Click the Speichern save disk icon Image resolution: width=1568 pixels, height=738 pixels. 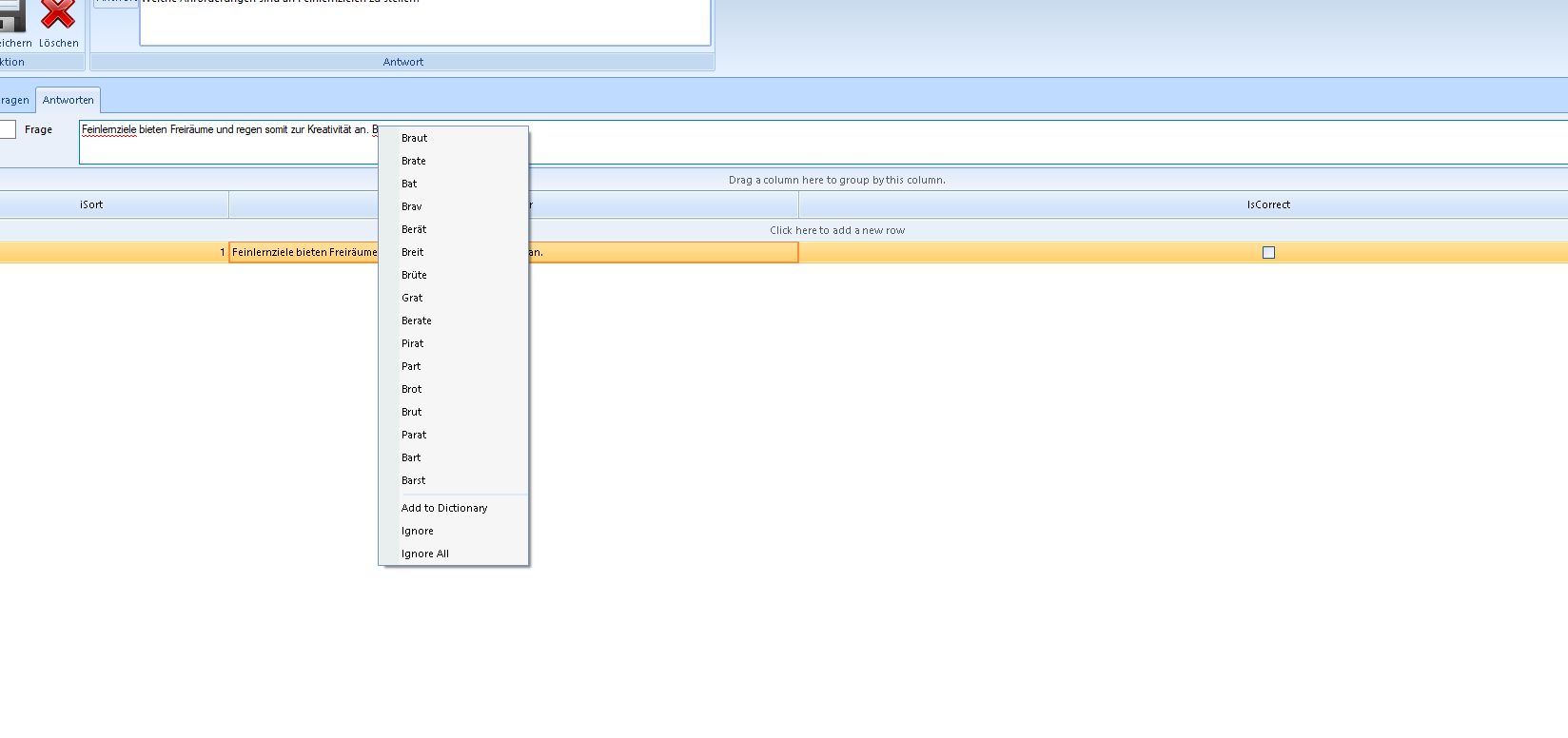coord(11,16)
